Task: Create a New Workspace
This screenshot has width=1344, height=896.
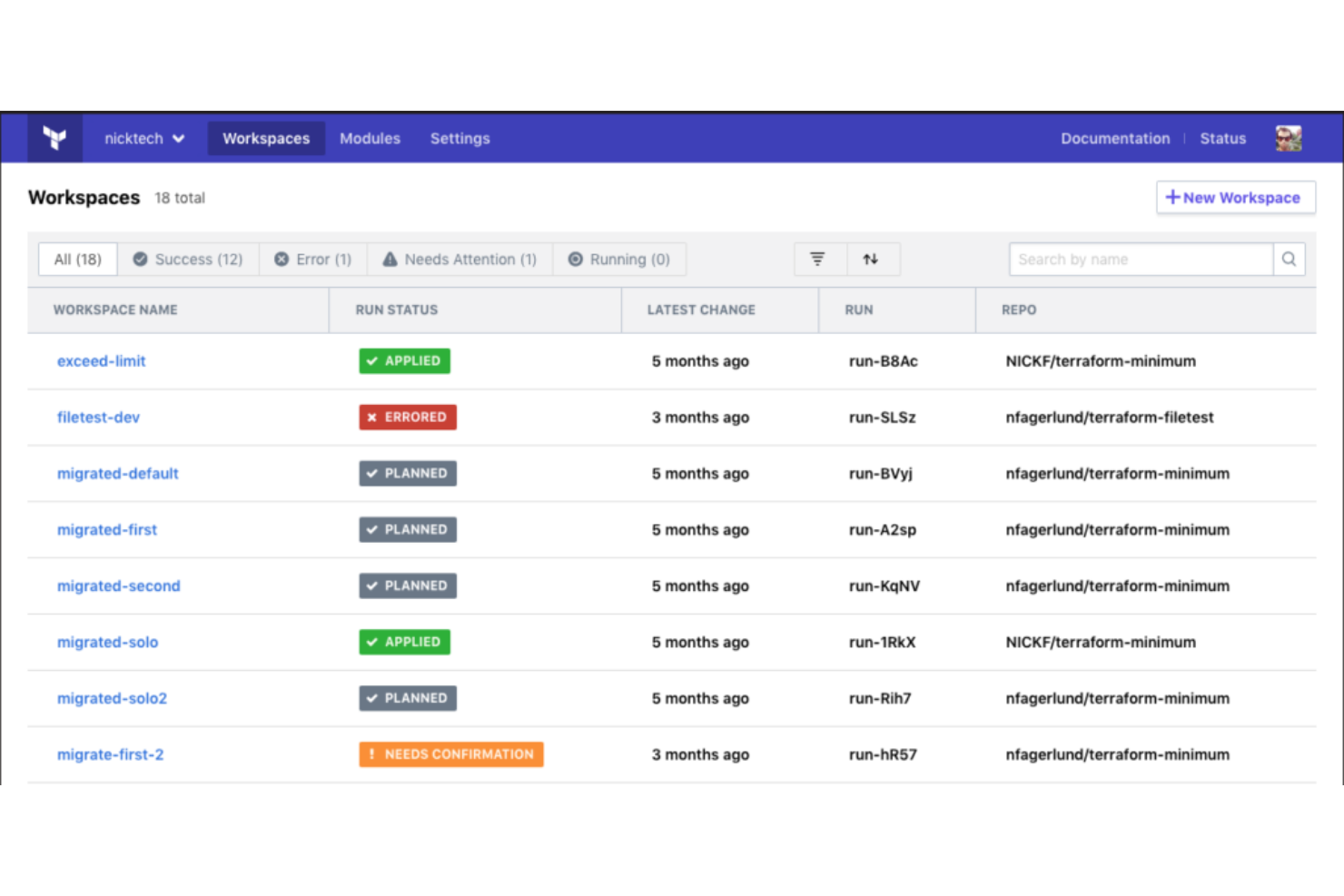Action: (1235, 197)
